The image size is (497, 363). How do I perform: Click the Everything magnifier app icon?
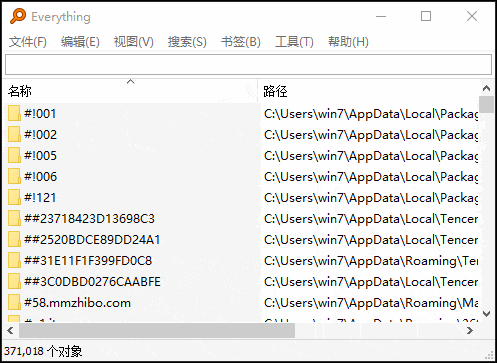18,16
